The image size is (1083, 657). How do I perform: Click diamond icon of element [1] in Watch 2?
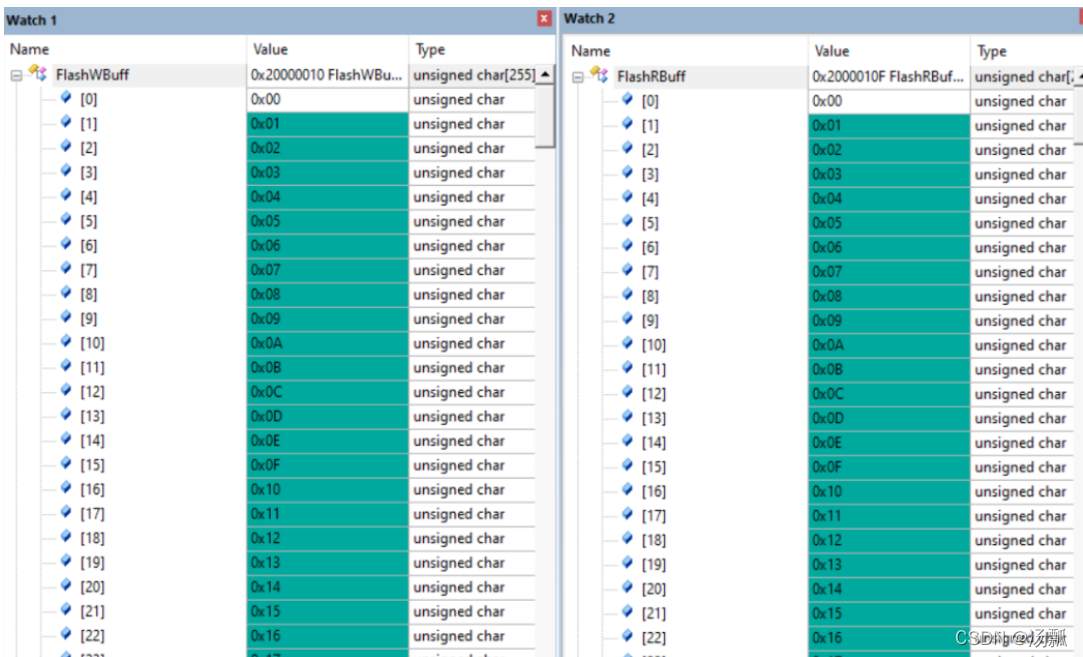pos(628,124)
